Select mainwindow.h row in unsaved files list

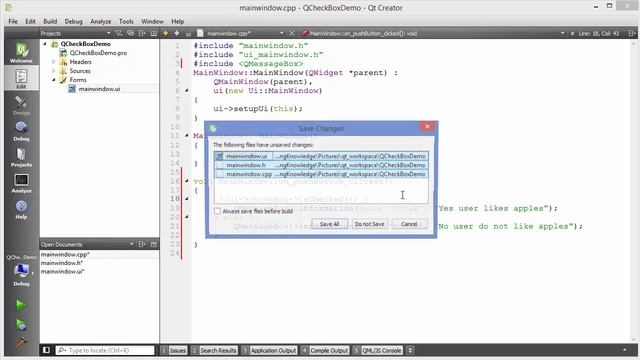321,165
